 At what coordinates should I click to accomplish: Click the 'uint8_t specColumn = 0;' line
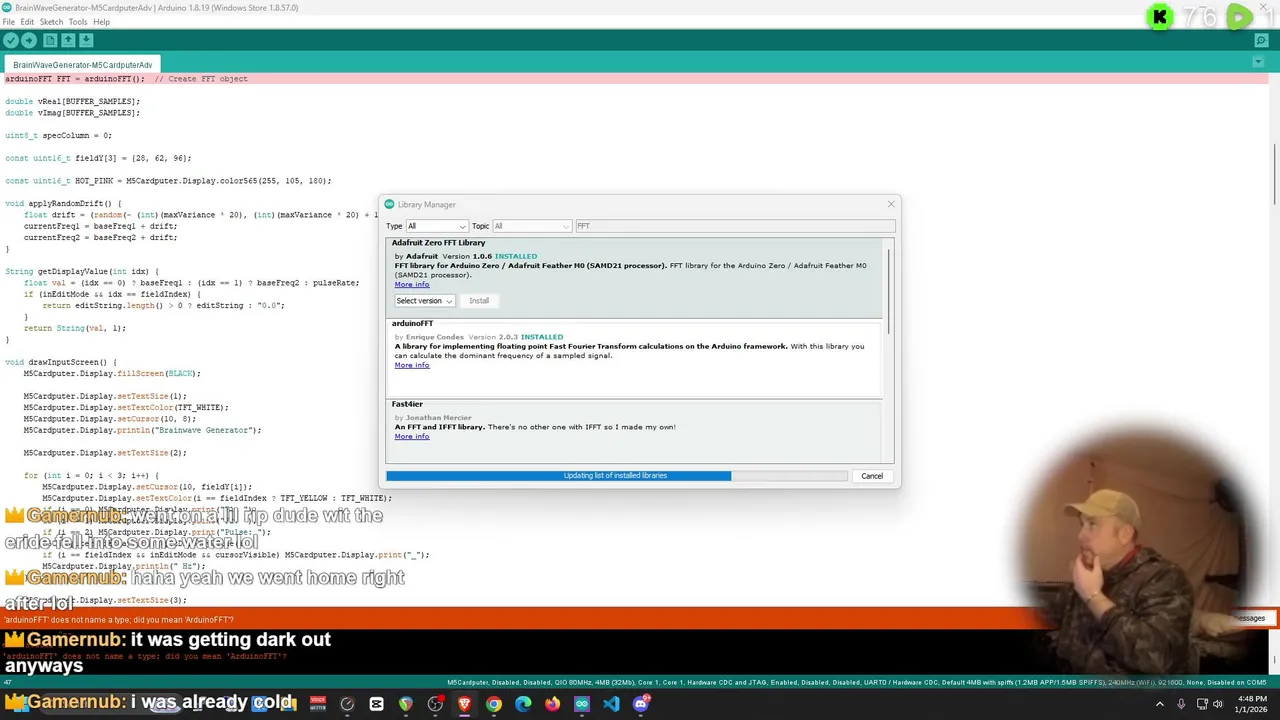click(x=58, y=135)
